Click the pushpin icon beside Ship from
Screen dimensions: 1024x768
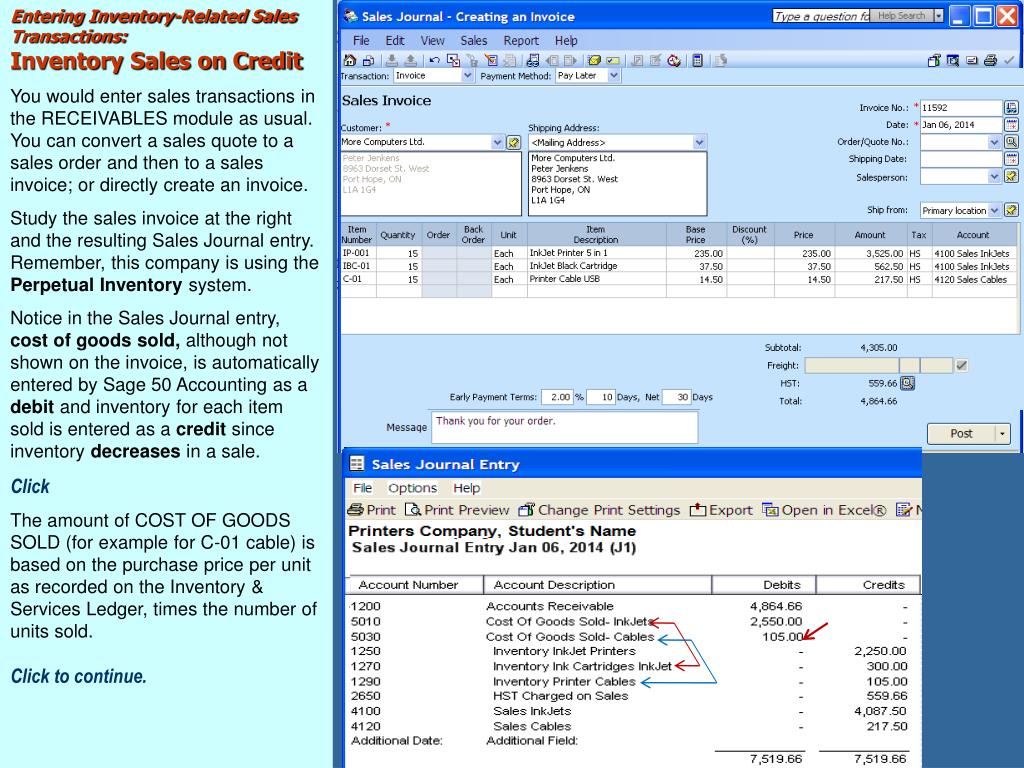[x=1011, y=210]
